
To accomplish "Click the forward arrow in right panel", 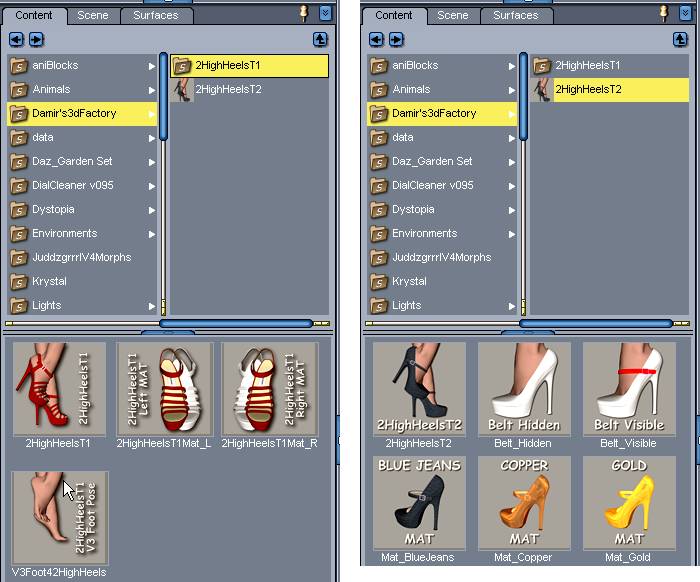I will coord(396,39).
